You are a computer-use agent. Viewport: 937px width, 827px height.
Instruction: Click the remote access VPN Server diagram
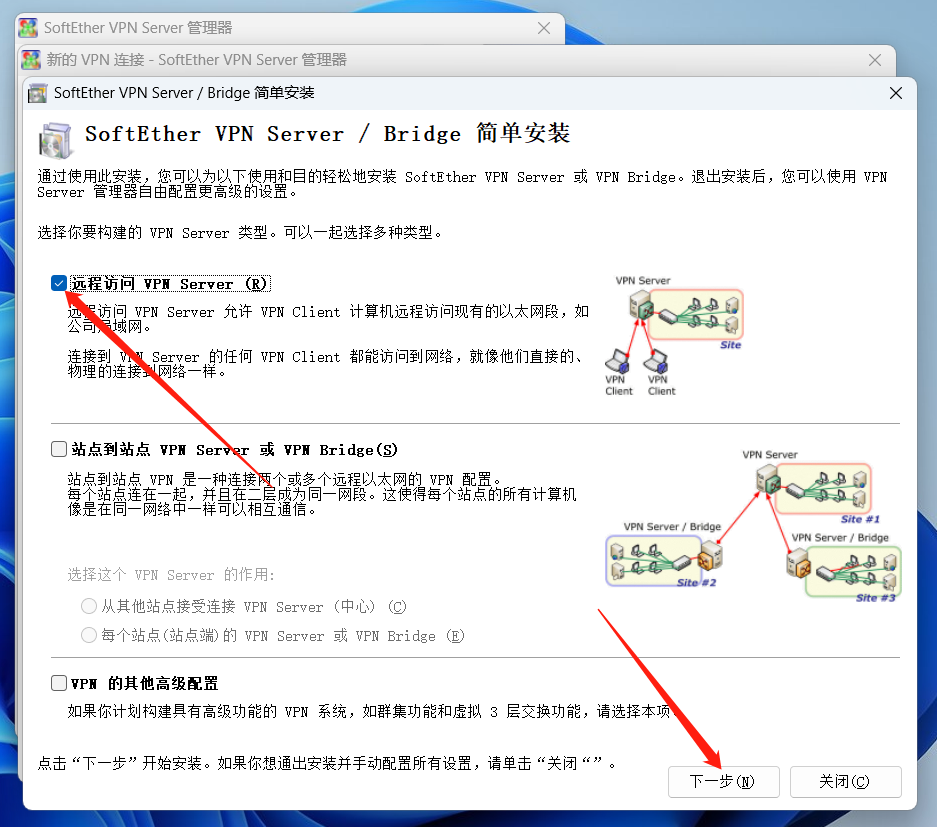[674, 336]
